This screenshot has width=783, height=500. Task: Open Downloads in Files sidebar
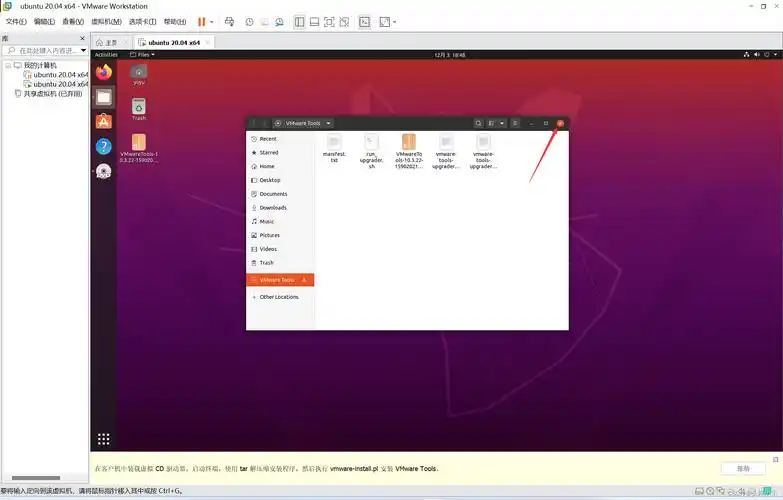pos(280,207)
